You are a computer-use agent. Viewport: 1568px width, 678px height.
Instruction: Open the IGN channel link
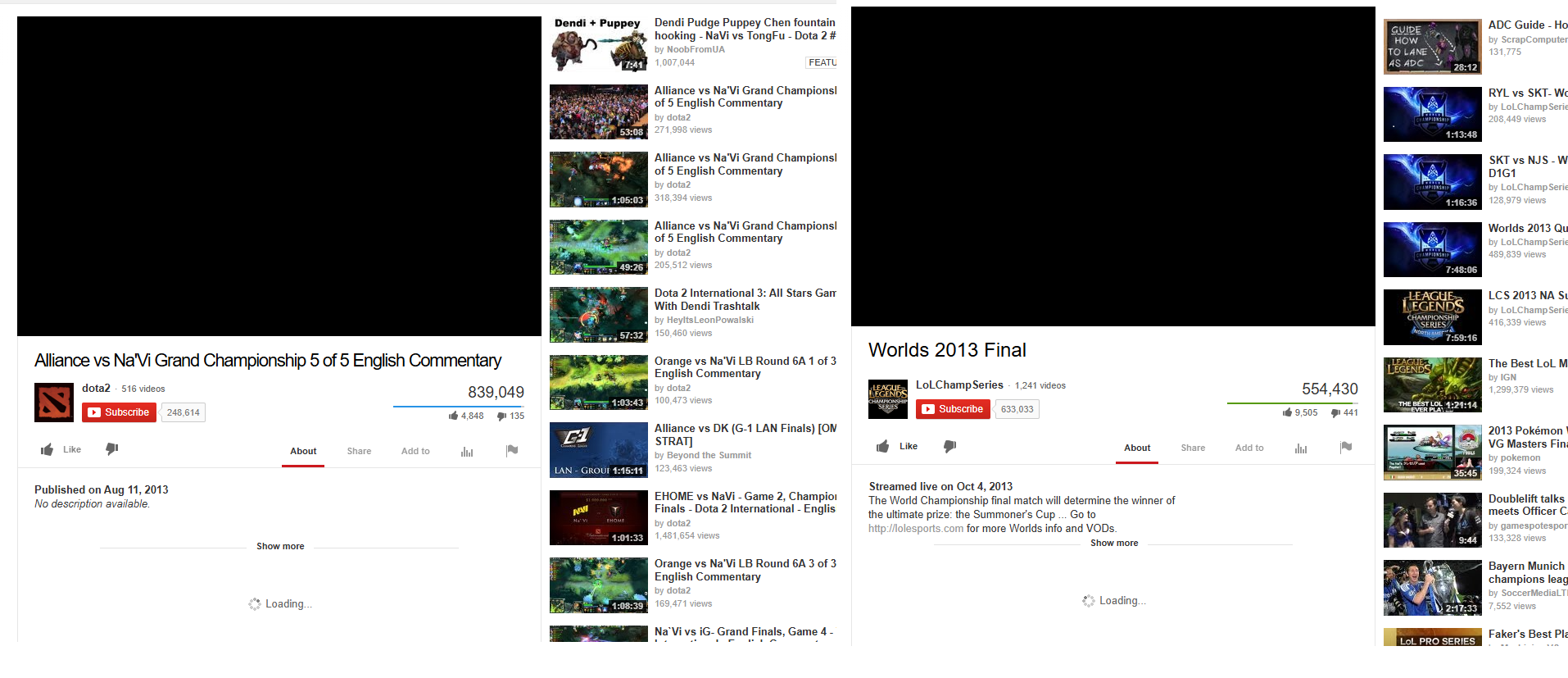coord(1508,377)
